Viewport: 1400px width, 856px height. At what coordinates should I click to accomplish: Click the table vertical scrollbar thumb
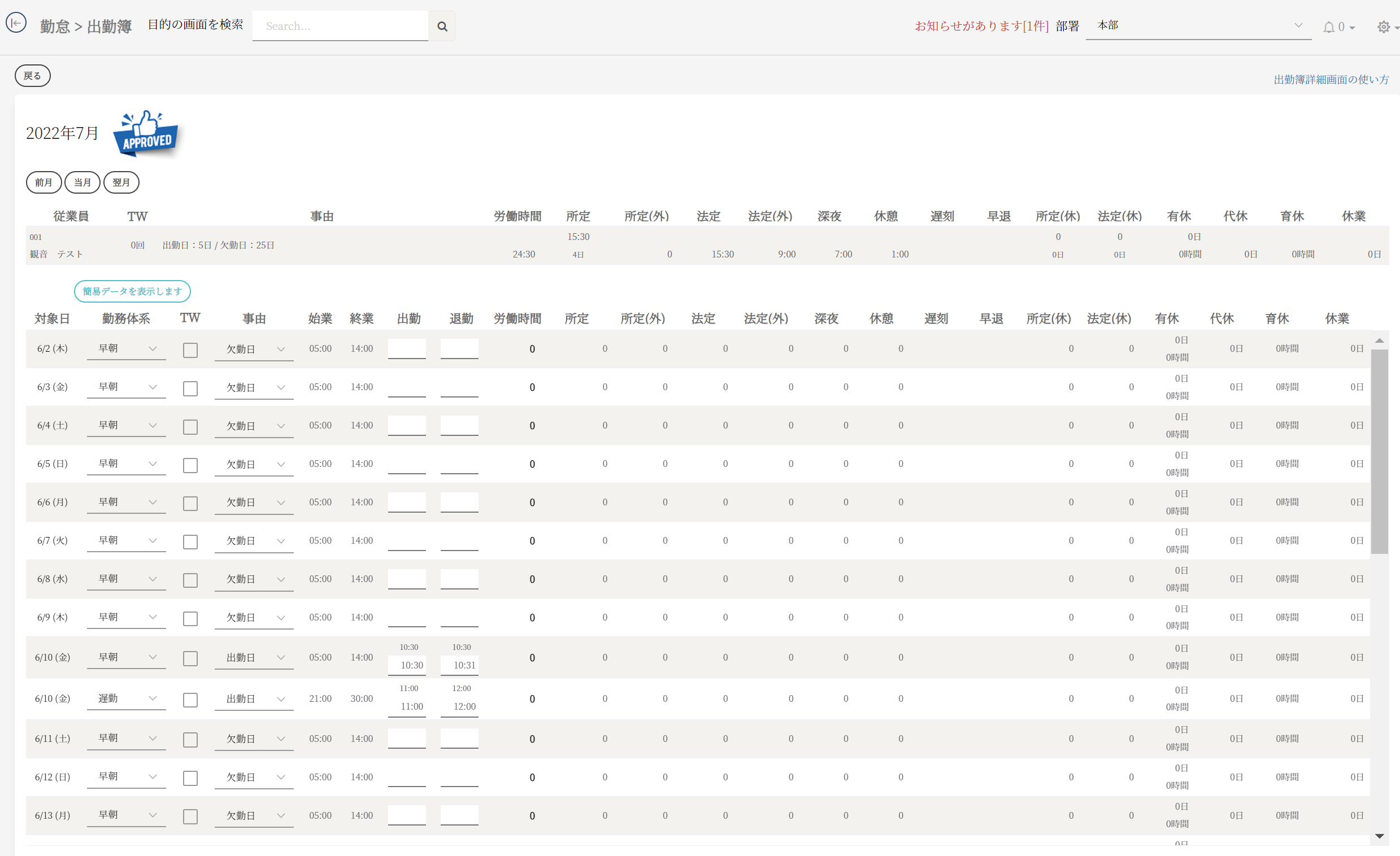pyautogui.click(x=1379, y=452)
